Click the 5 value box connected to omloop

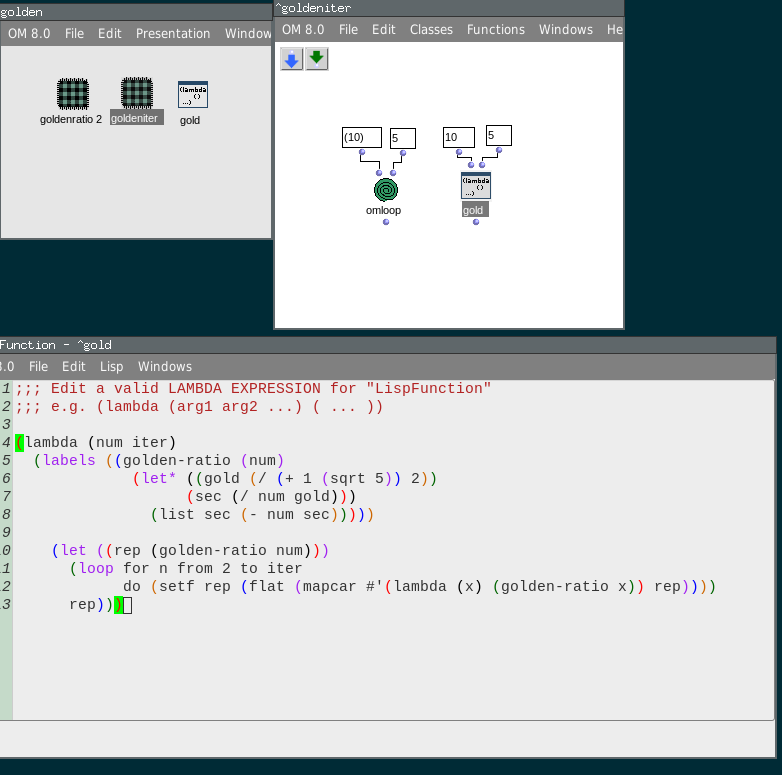pyautogui.click(x=402, y=138)
